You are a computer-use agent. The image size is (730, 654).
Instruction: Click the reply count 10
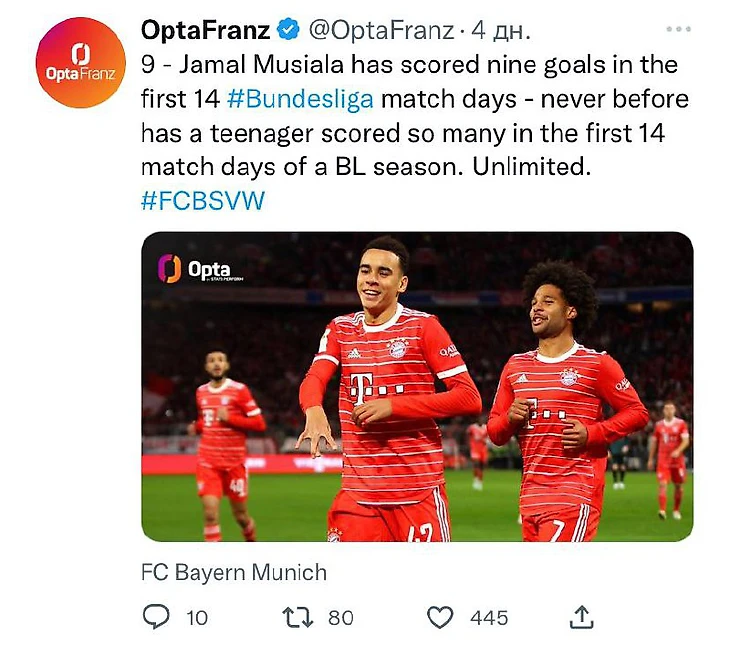[197, 618]
